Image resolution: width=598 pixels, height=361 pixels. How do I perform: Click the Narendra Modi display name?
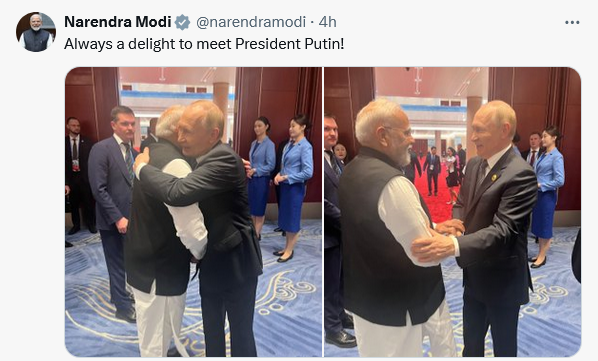pyautogui.click(x=117, y=22)
